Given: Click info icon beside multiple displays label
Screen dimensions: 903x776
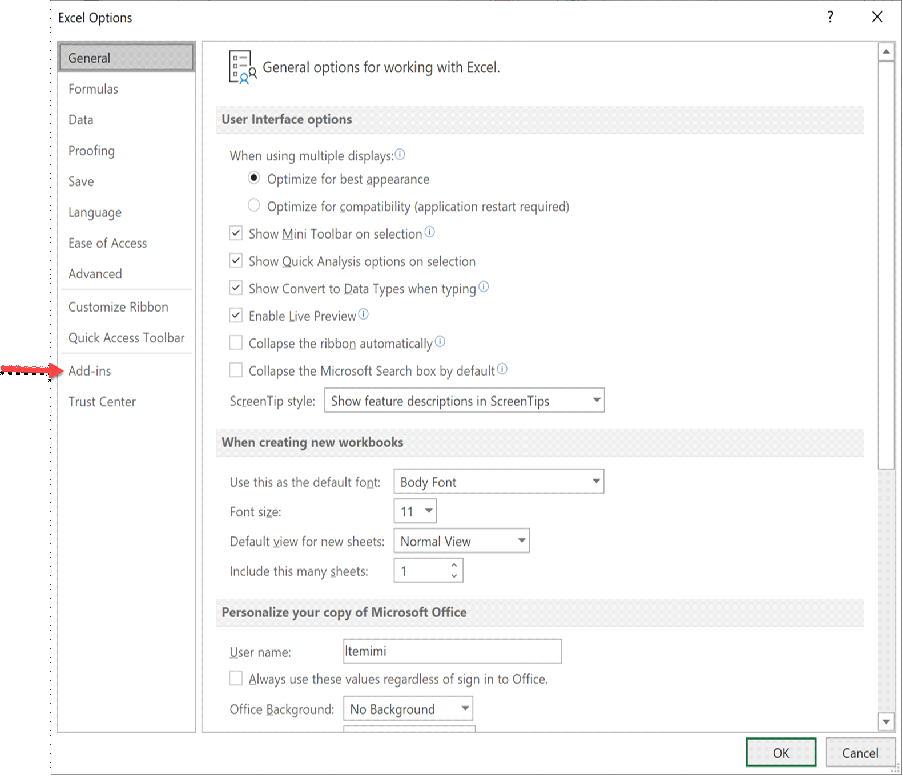Looking at the screenshot, I should 400,155.
